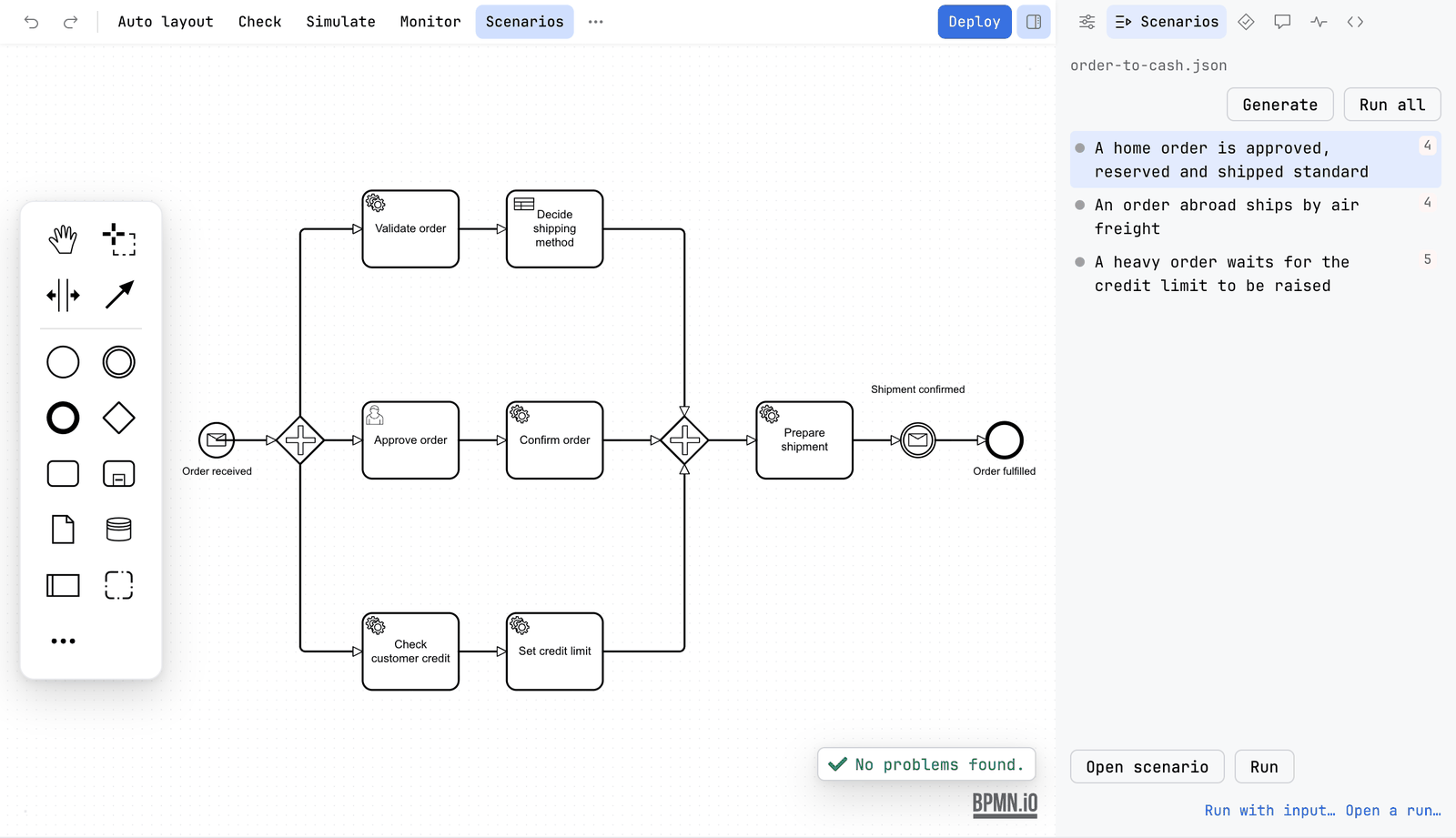The height and width of the screenshot is (838, 1456).
Task: Activate the create/remove space tool
Action: (63, 295)
